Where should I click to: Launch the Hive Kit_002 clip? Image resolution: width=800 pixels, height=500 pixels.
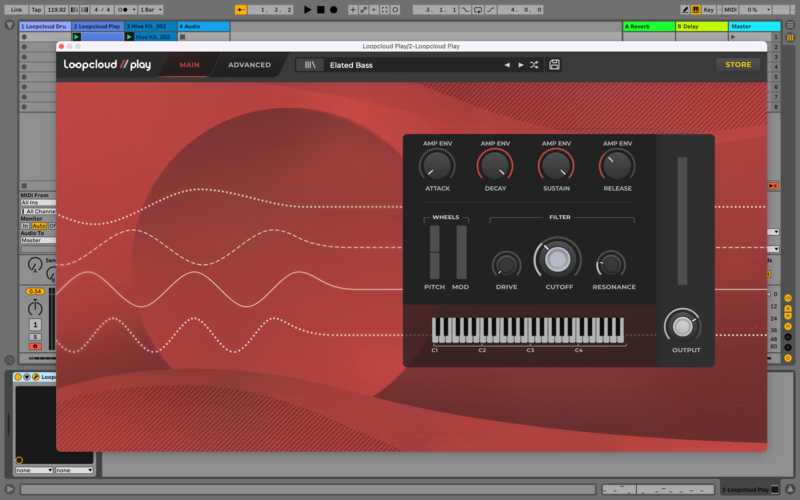click(x=130, y=37)
